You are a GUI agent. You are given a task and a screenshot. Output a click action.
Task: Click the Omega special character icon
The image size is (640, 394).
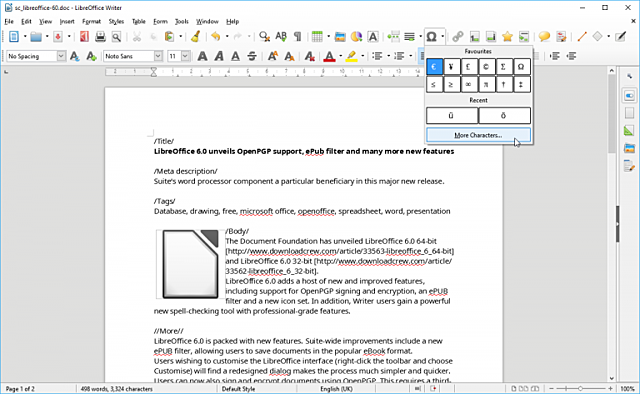[x=431, y=37]
